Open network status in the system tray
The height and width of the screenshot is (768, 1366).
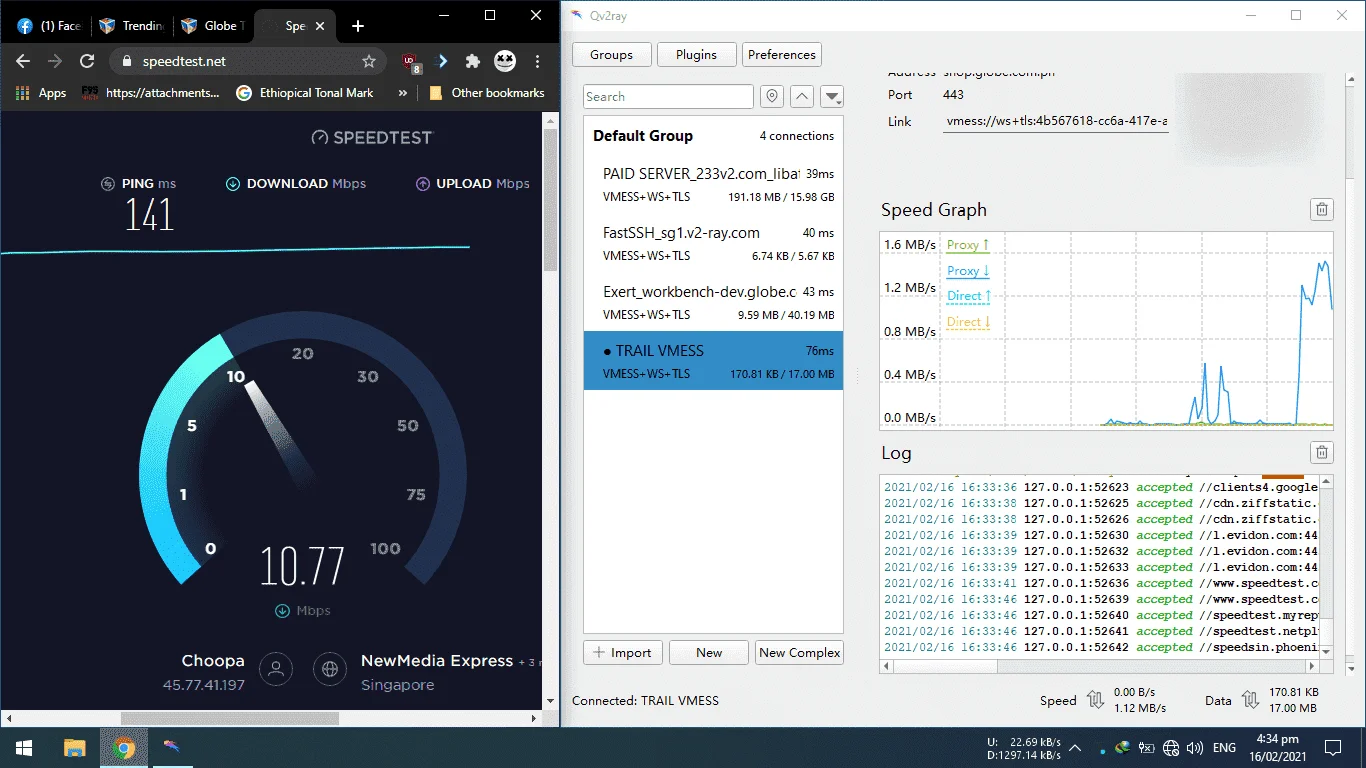(1171, 747)
